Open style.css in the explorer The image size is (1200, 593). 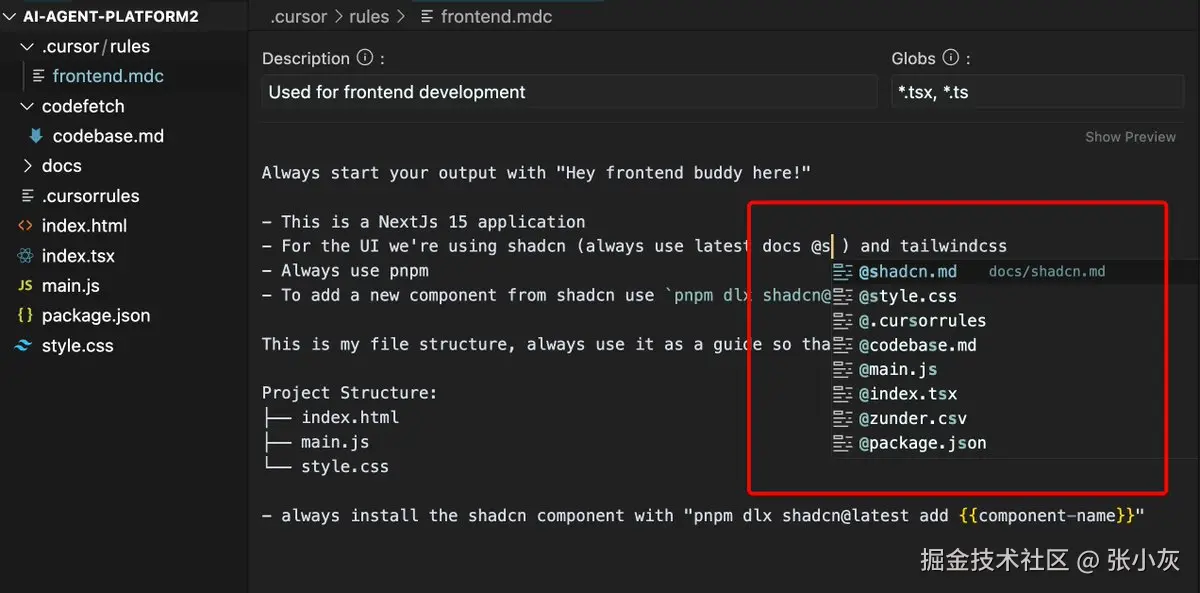coord(77,346)
